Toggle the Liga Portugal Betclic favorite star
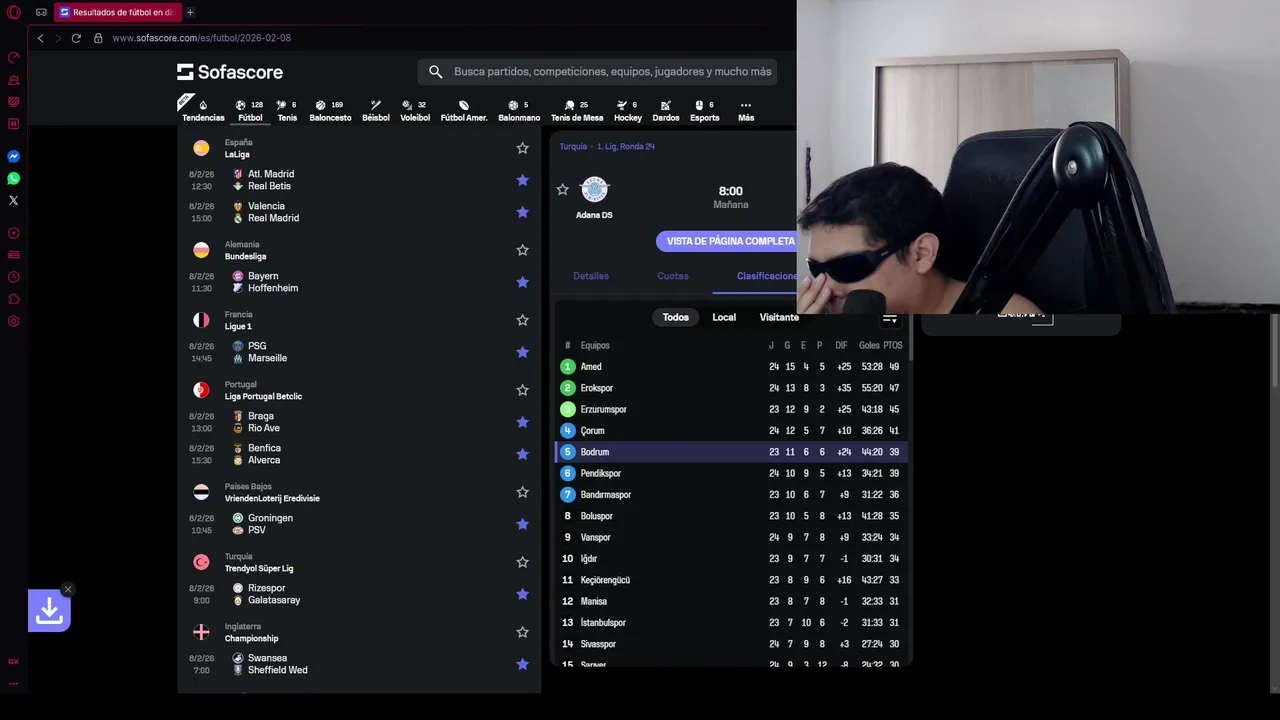 pos(522,390)
